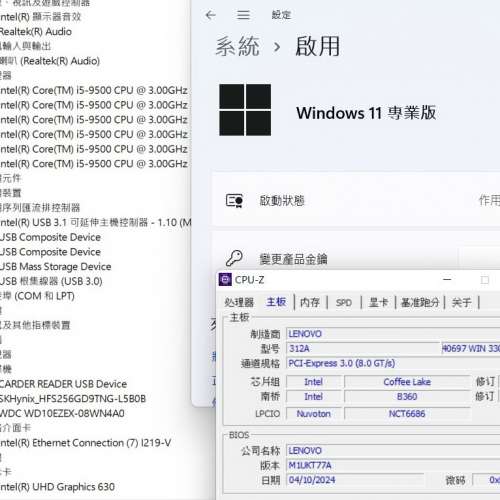Click the Coffee Lake chipset value
Image resolution: width=500 pixels, height=500 pixels.
tap(407, 382)
